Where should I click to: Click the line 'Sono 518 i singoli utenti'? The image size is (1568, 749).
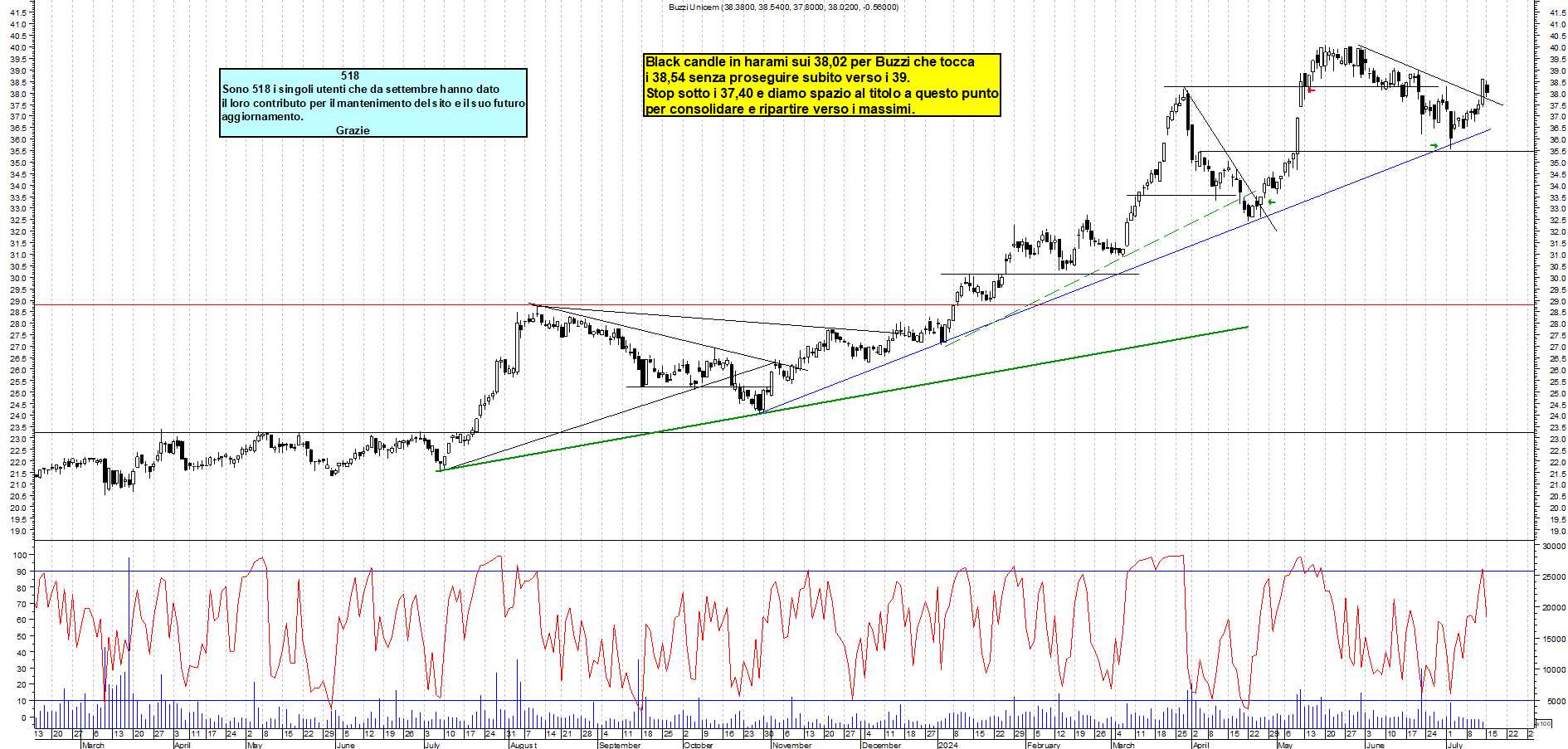coord(361,89)
